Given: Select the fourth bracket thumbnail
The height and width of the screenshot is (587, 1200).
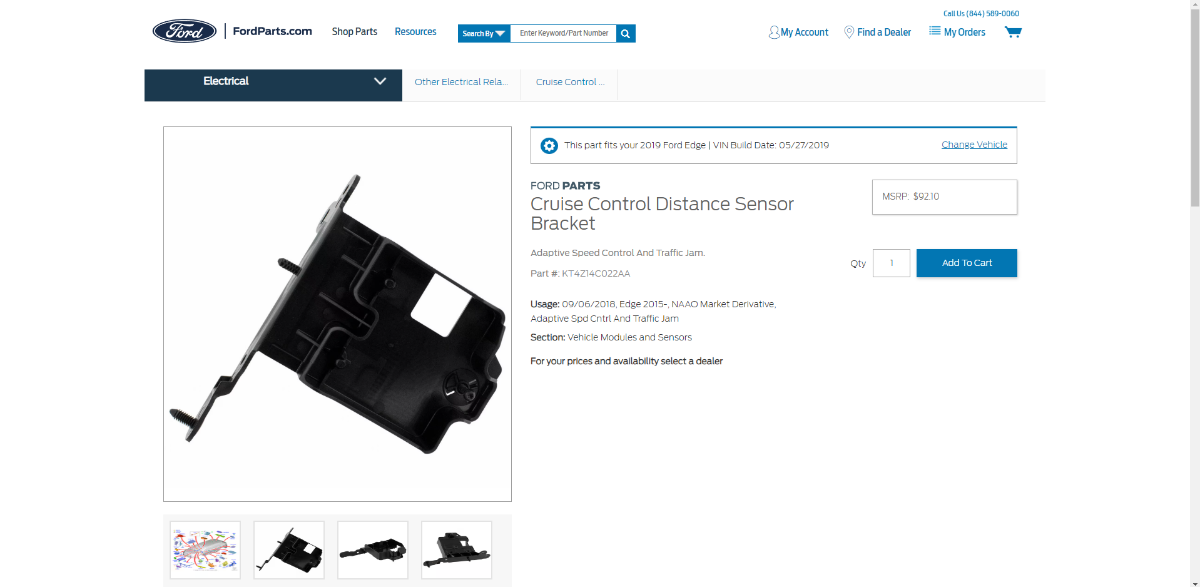Looking at the screenshot, I should (x=456, y=550).
